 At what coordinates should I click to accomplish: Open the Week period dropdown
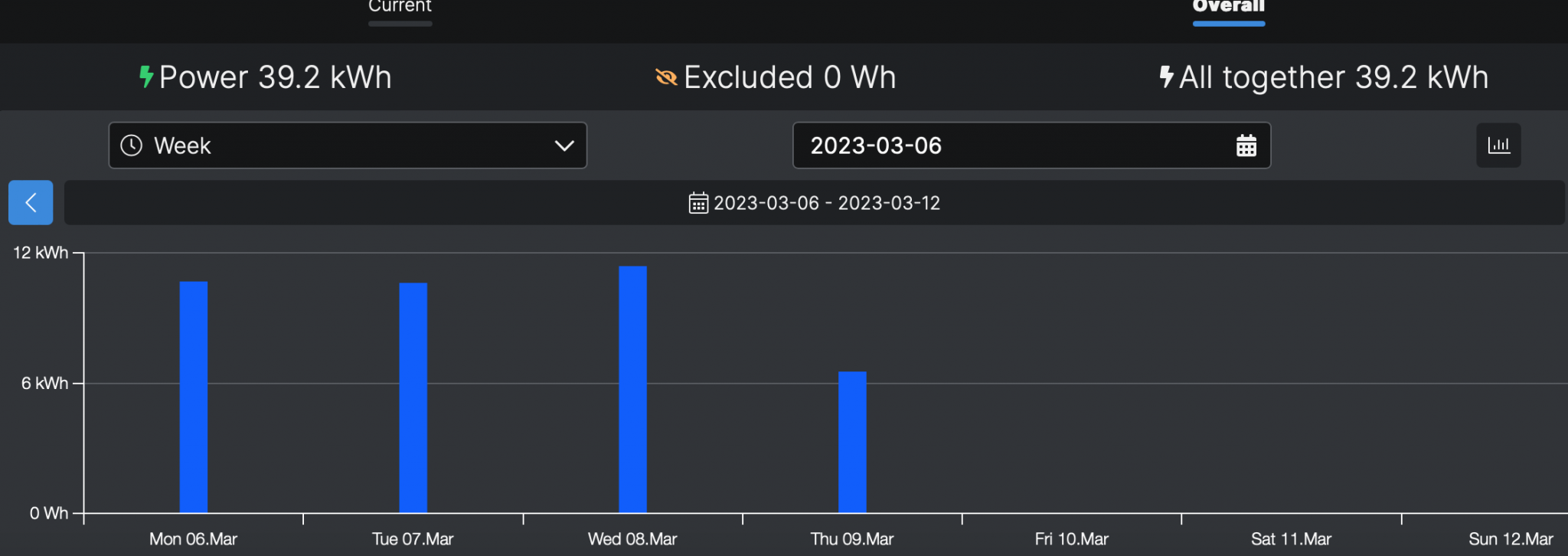coord(348,146)
